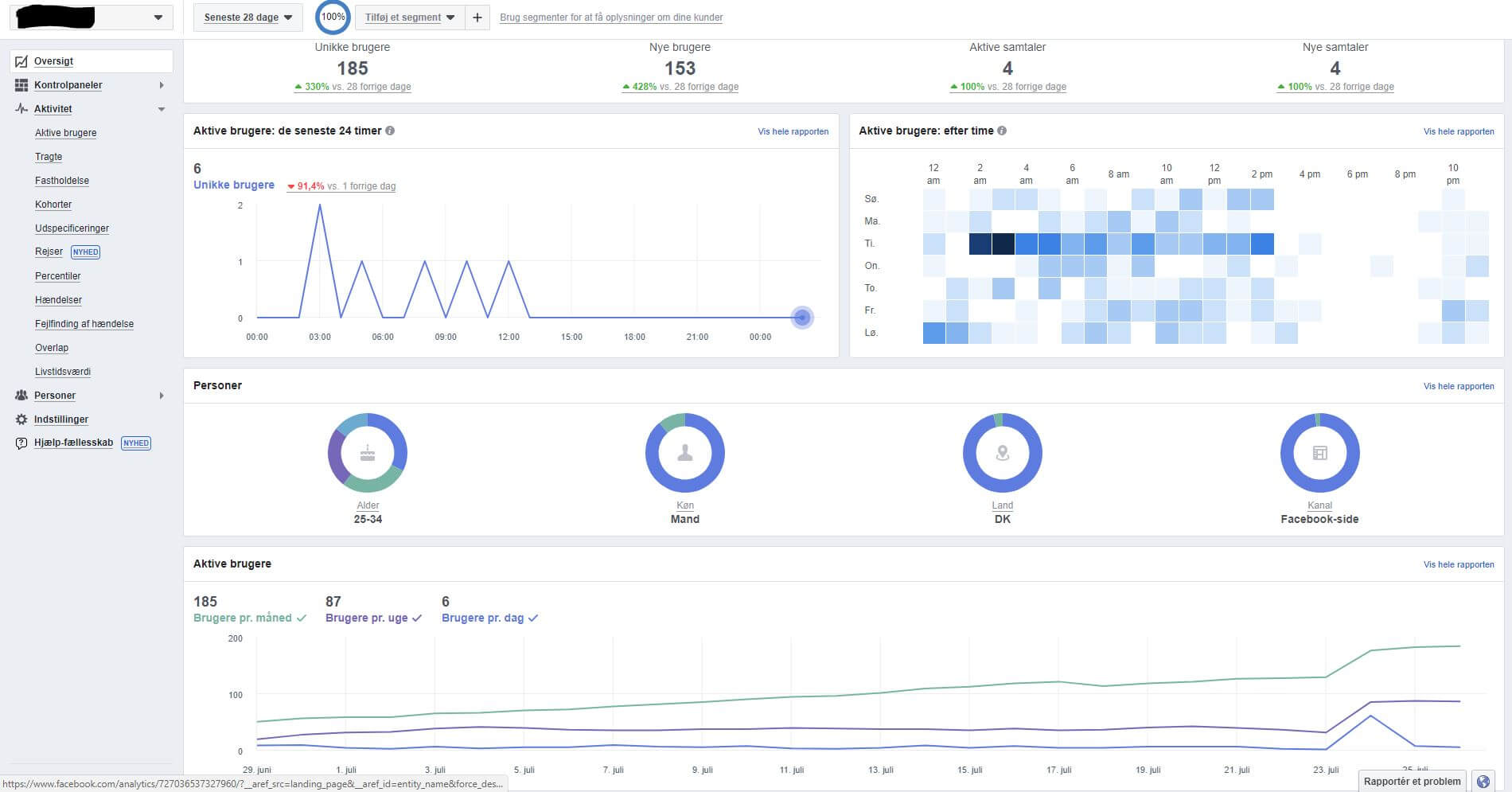The image size is (1512, 792).
Task: Toggle Brugere pr. dag series checkmark
Action: click(533, 618)
